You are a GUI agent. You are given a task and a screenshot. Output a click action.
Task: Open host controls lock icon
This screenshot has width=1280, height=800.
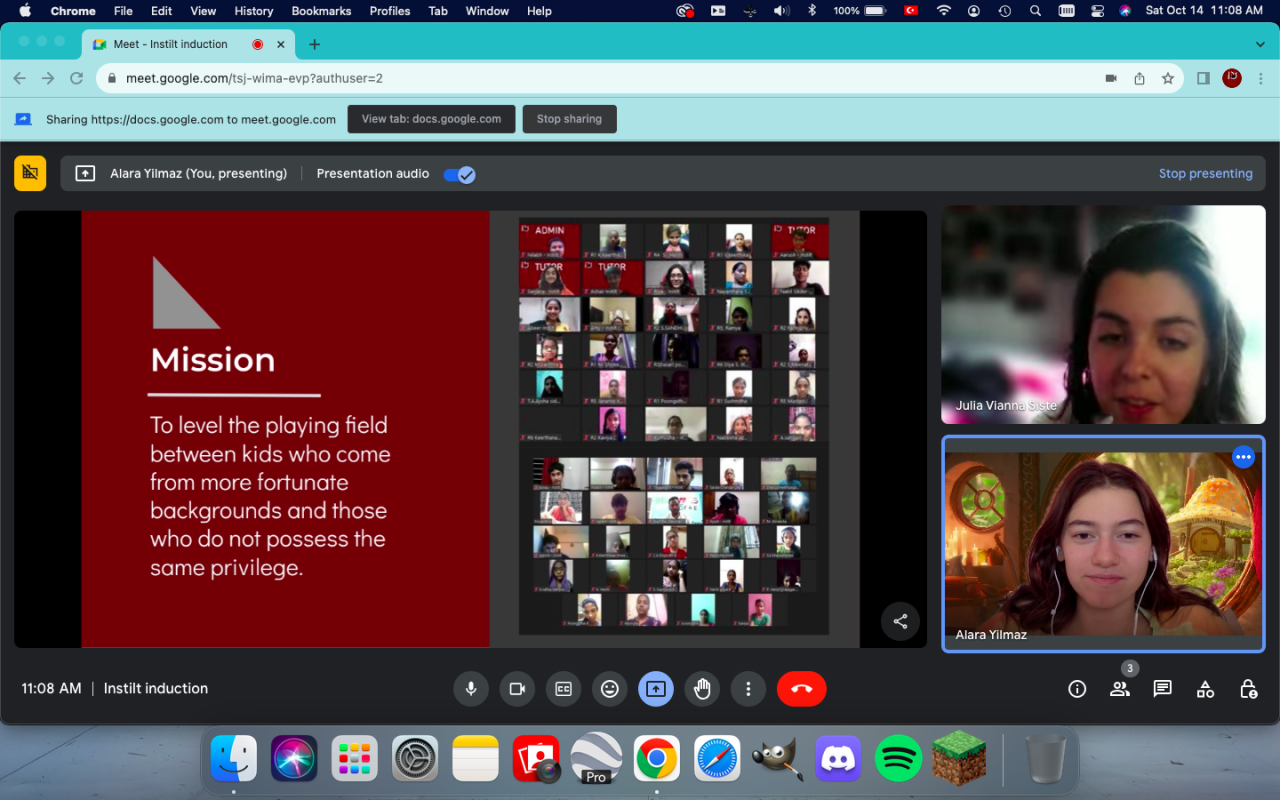(1248, 689)
